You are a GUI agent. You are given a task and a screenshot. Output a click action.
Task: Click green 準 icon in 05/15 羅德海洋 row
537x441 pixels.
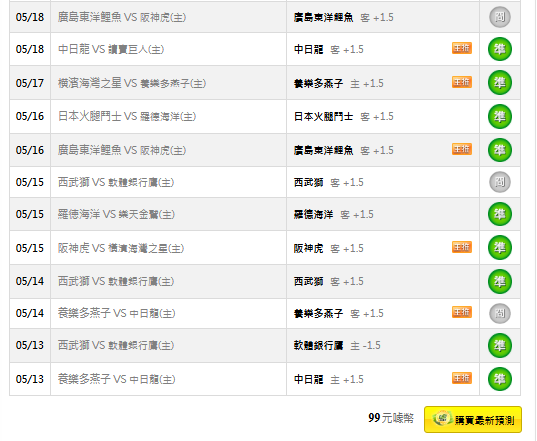(500, 214)
